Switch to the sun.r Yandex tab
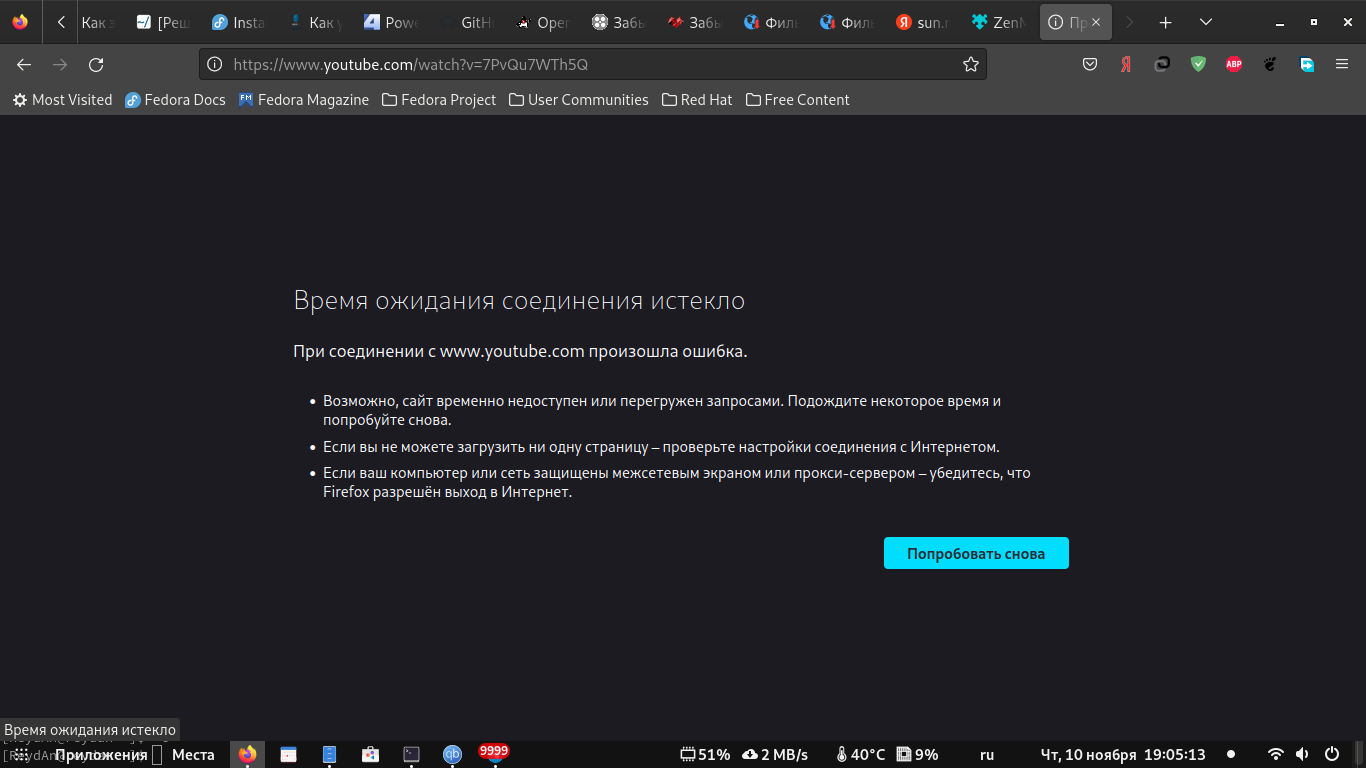 tap(924, 22)
